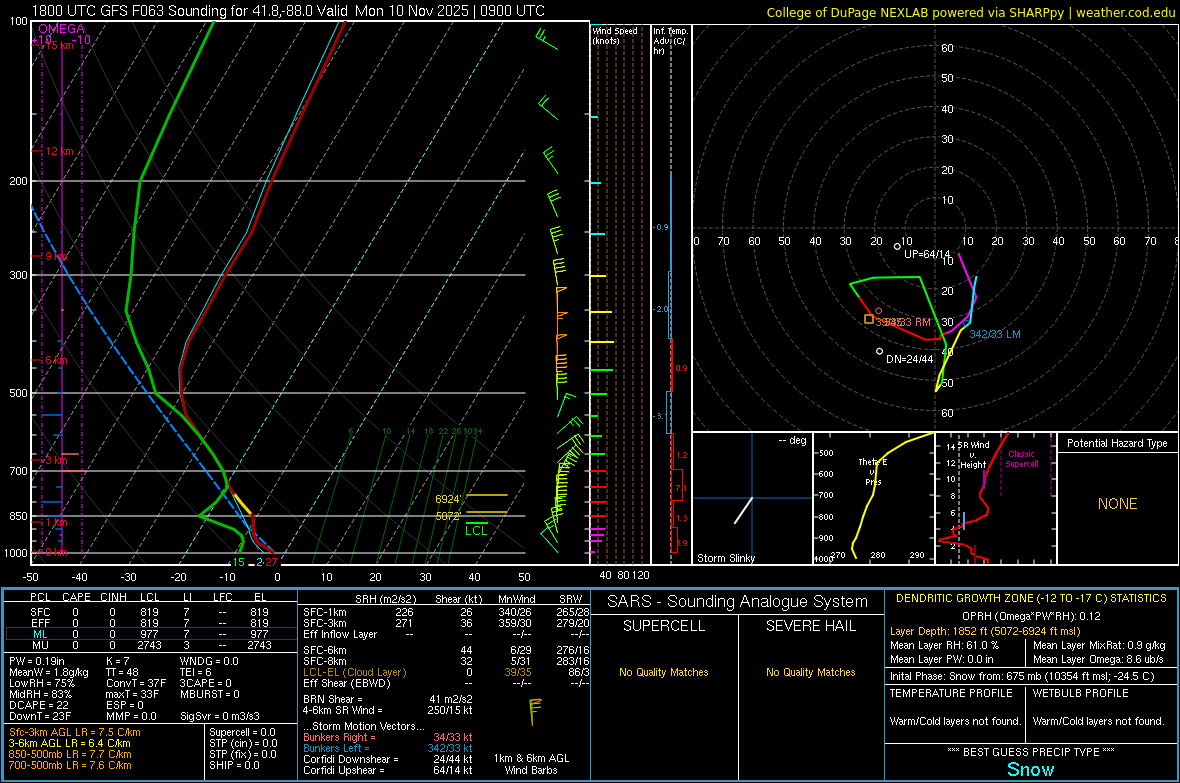Click the UP=64/14 hodograph label

(927, 254)
